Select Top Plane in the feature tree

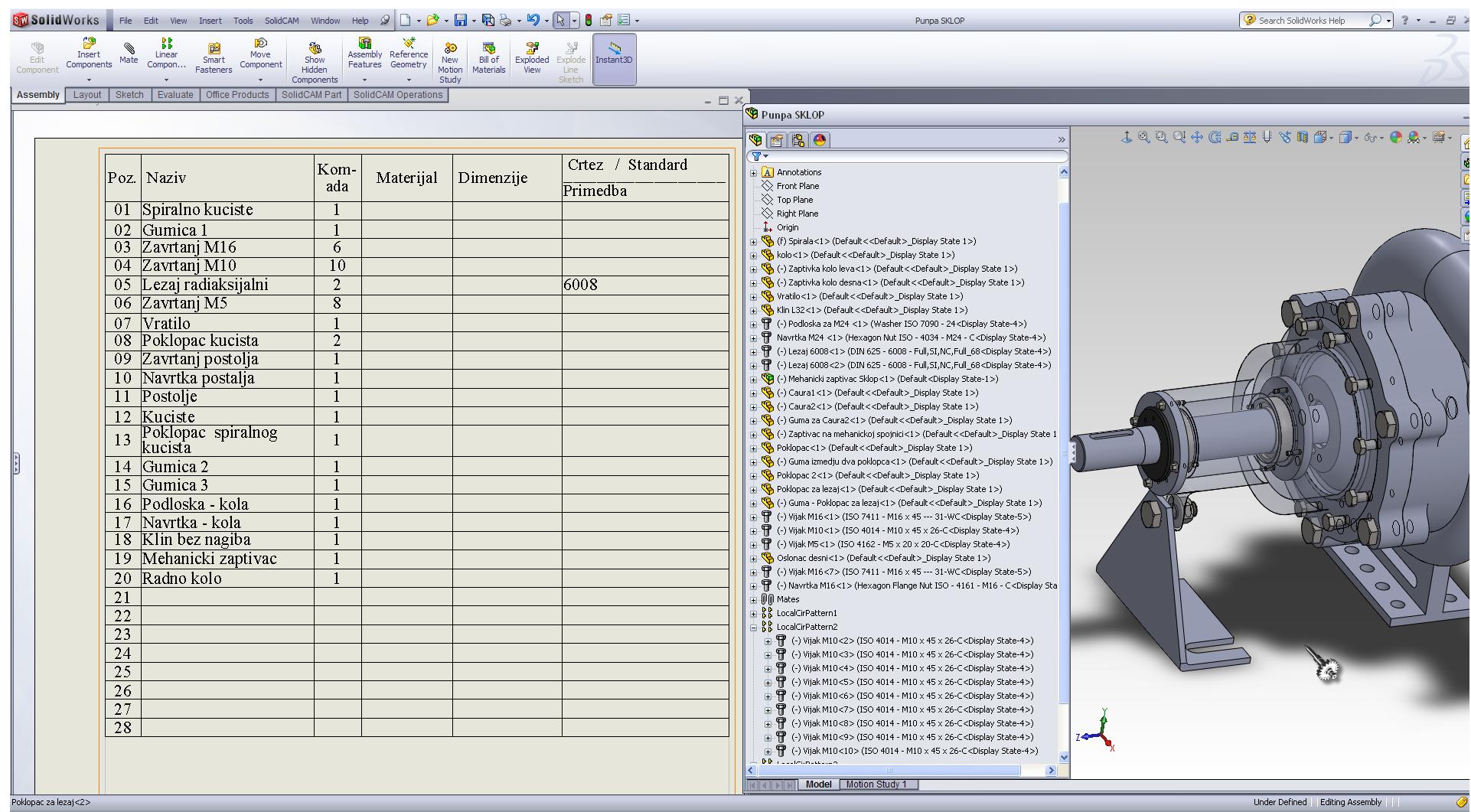[794, 201]
